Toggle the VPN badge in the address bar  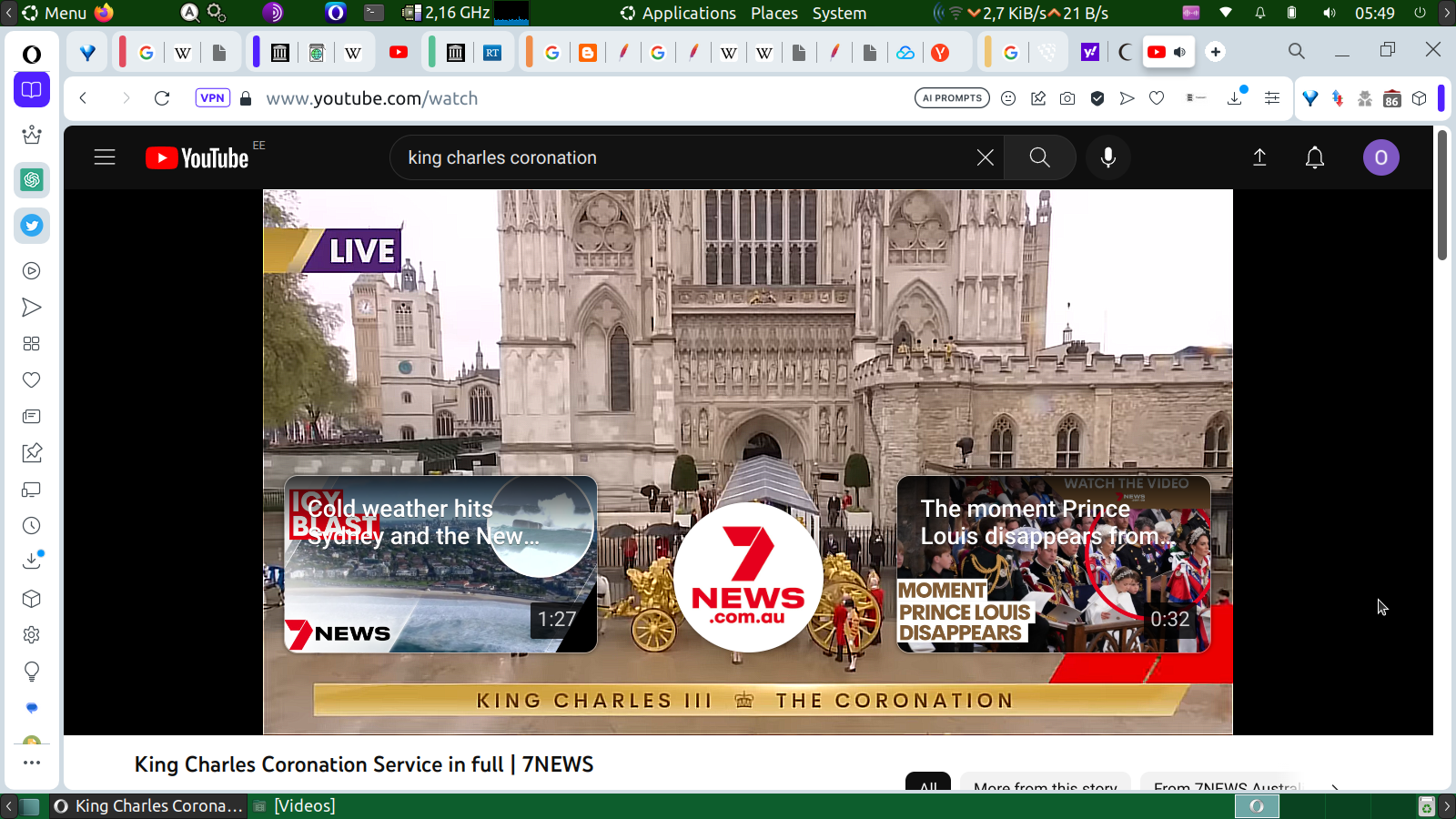click(x=212, y=98)
